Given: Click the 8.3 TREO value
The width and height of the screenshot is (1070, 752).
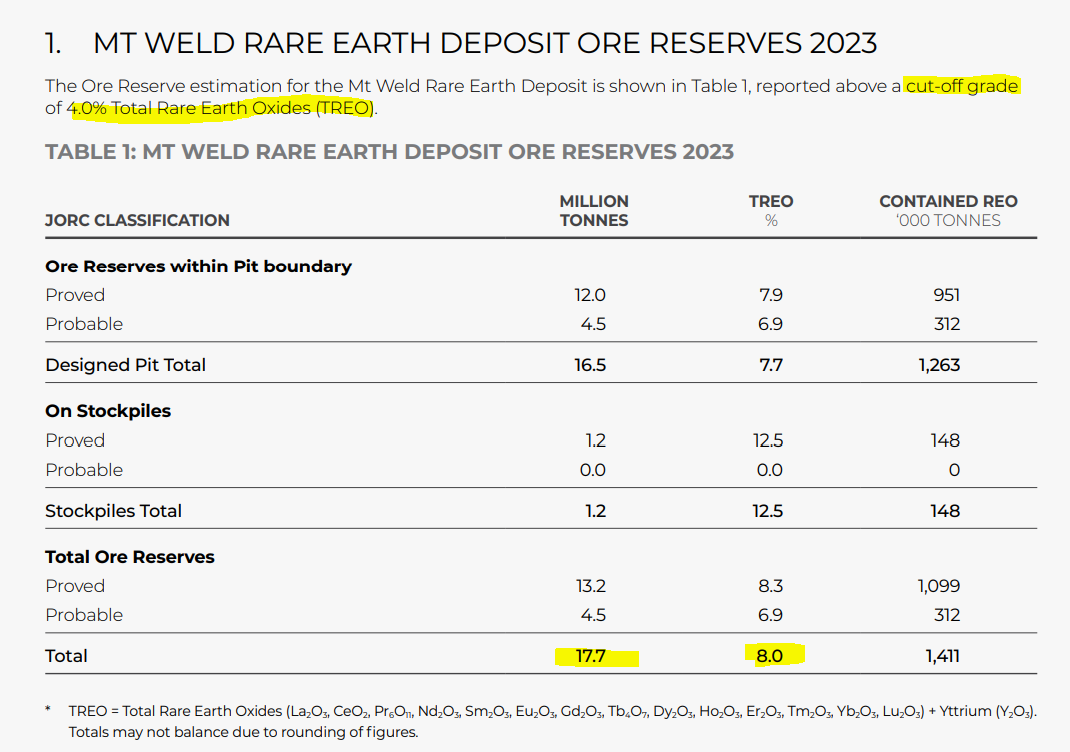Looking at the screenshot, I should (770, 585).
